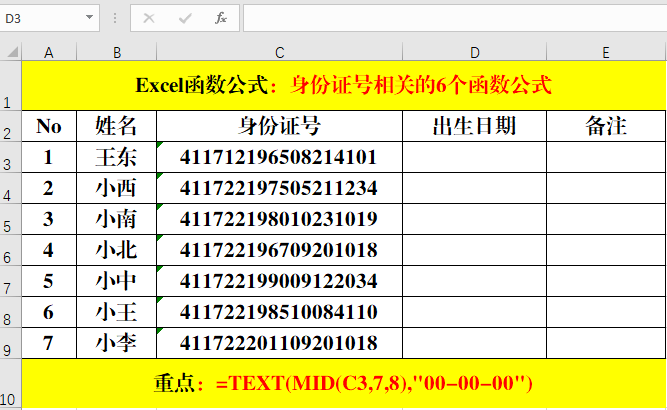This screenshot has height=410, width=667.
Task: Click the 'No' header cell
Action: (x=49, y=126)
